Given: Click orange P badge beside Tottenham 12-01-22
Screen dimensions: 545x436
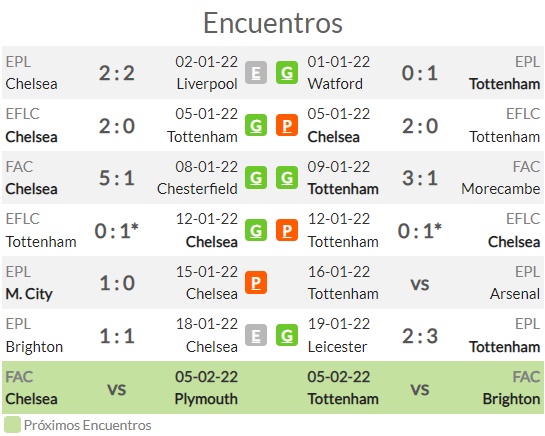Looking at the screenshot, I should (x=287, y=230).
